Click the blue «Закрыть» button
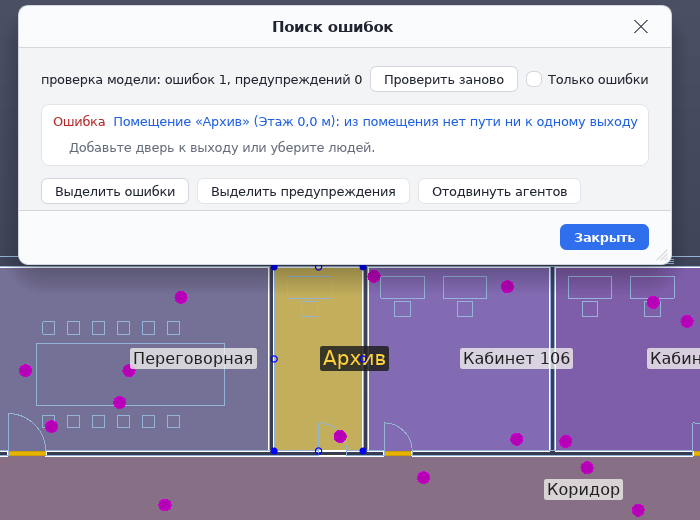Viewport: 700px width, 520px height. [x=604, y=237]
